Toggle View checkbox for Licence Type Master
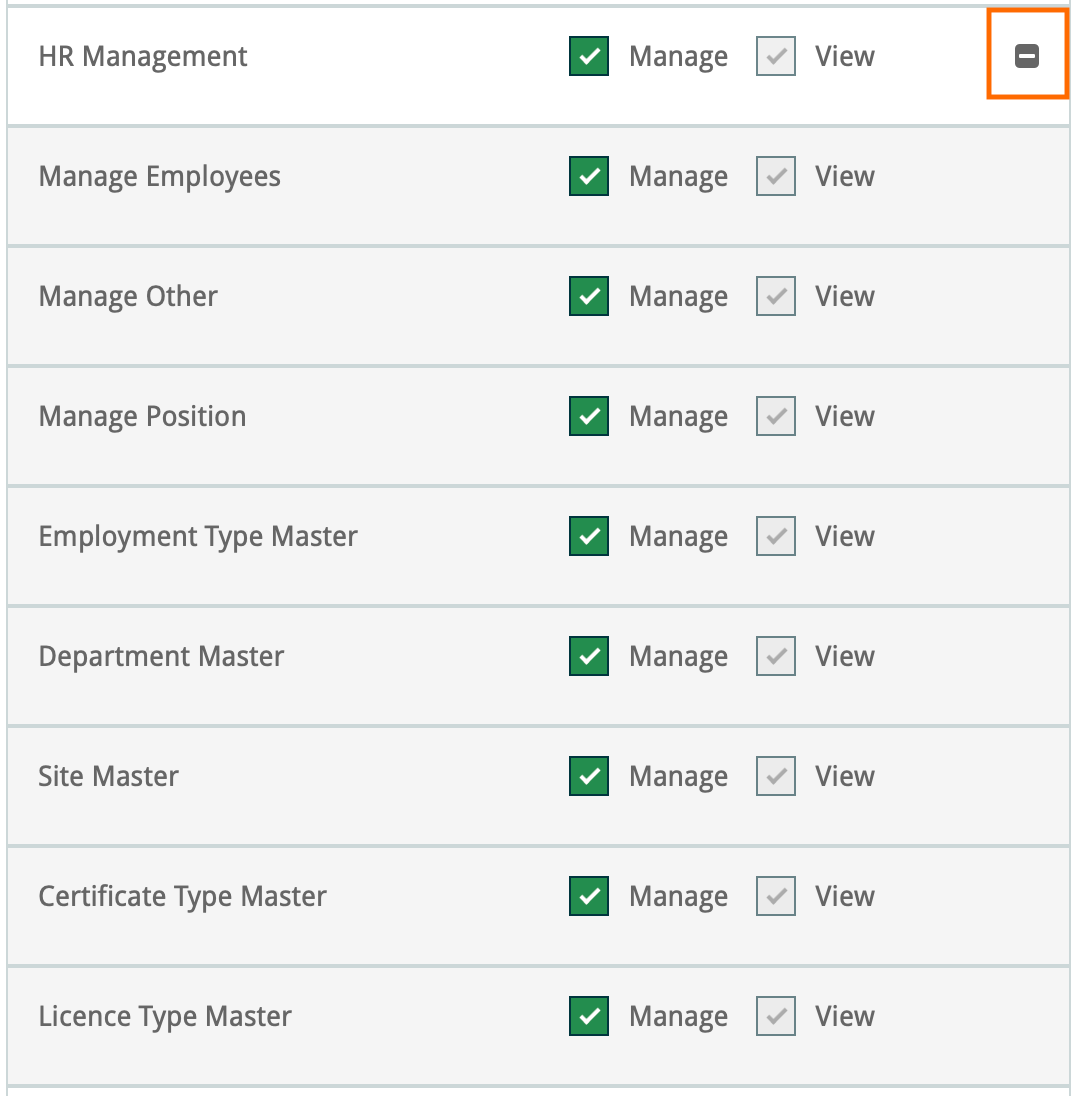The width and height of the screenshot is (1084, 1096). tap(775, 1017)
